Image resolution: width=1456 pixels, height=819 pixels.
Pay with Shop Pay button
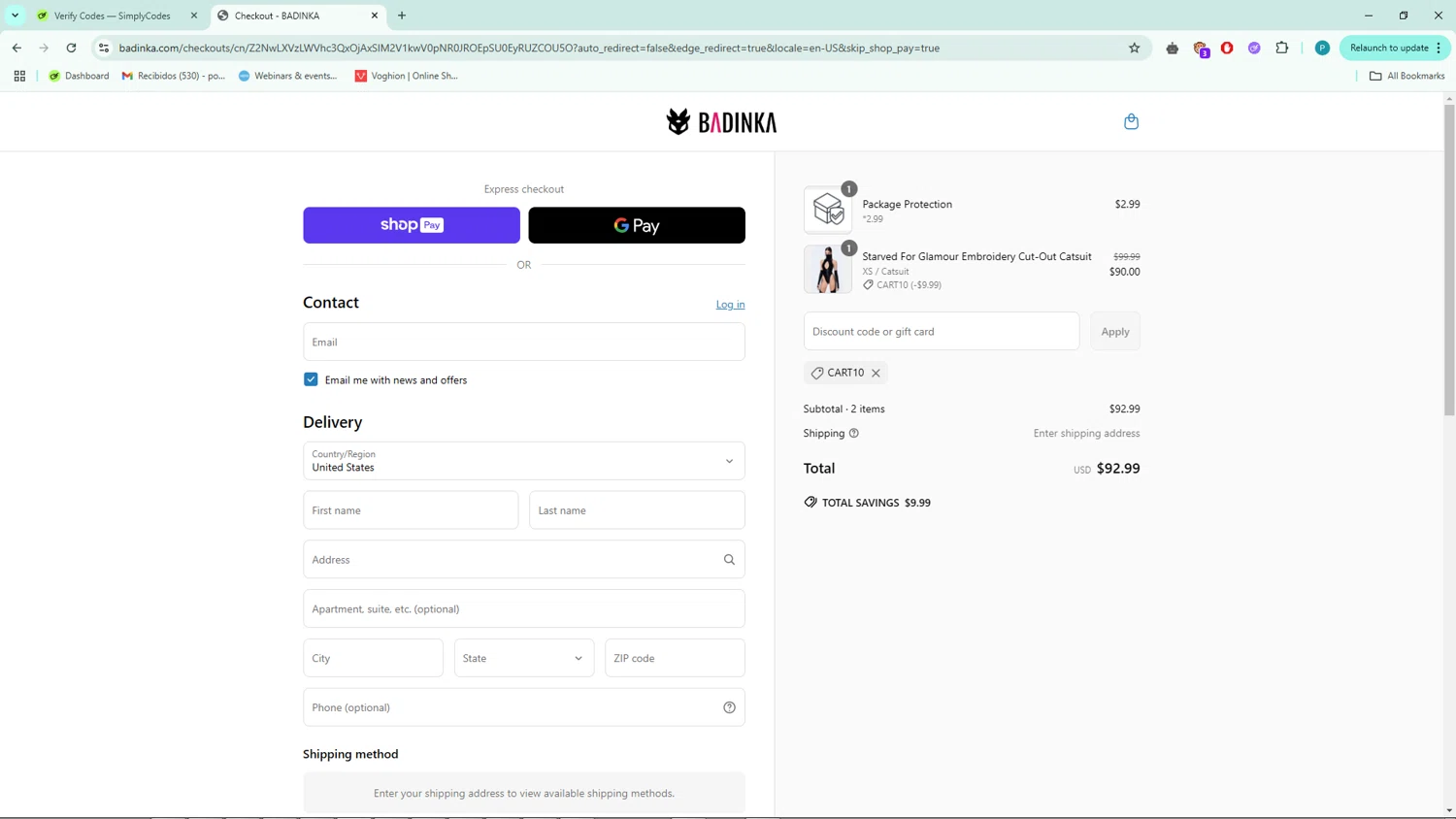coord(412,225)
